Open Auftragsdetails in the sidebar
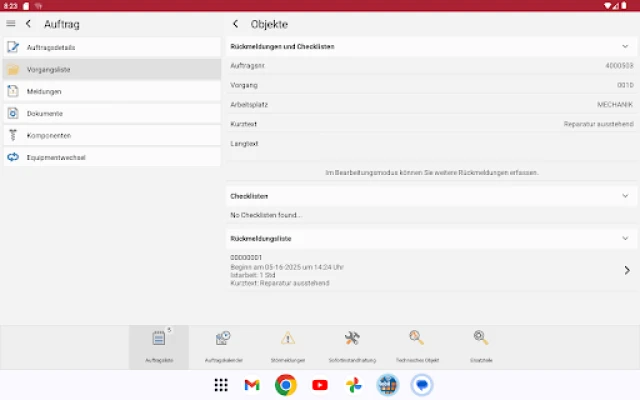640x400 pixels. tap(110, 47)
